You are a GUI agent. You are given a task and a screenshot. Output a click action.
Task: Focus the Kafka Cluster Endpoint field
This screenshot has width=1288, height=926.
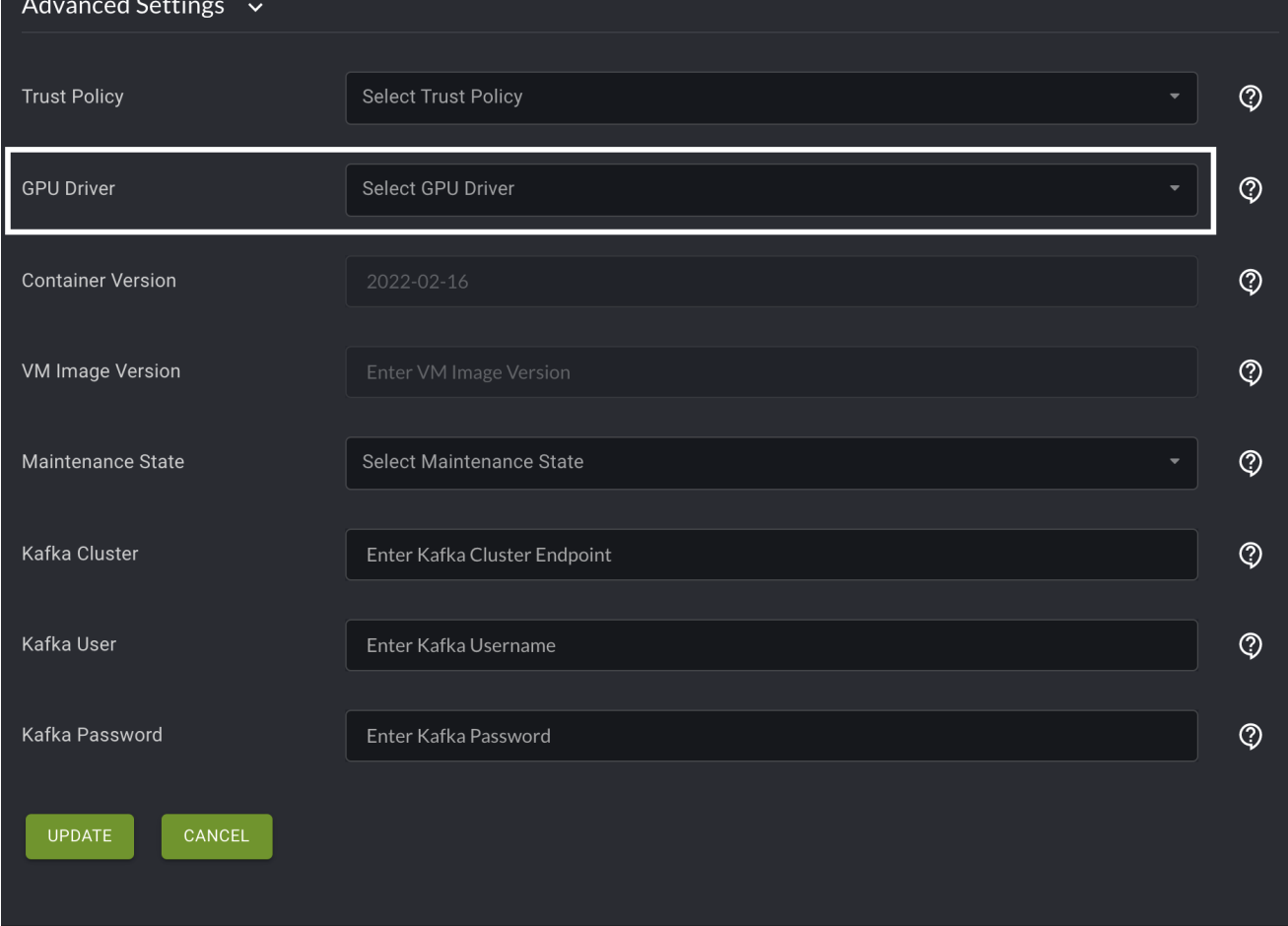[x=771, y=555]
